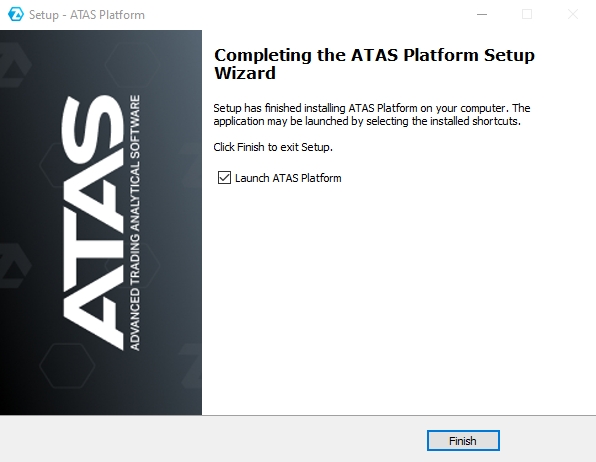Click the Finish button
The height and width of the screenshot is (462, 596).
tap(463, 441)
